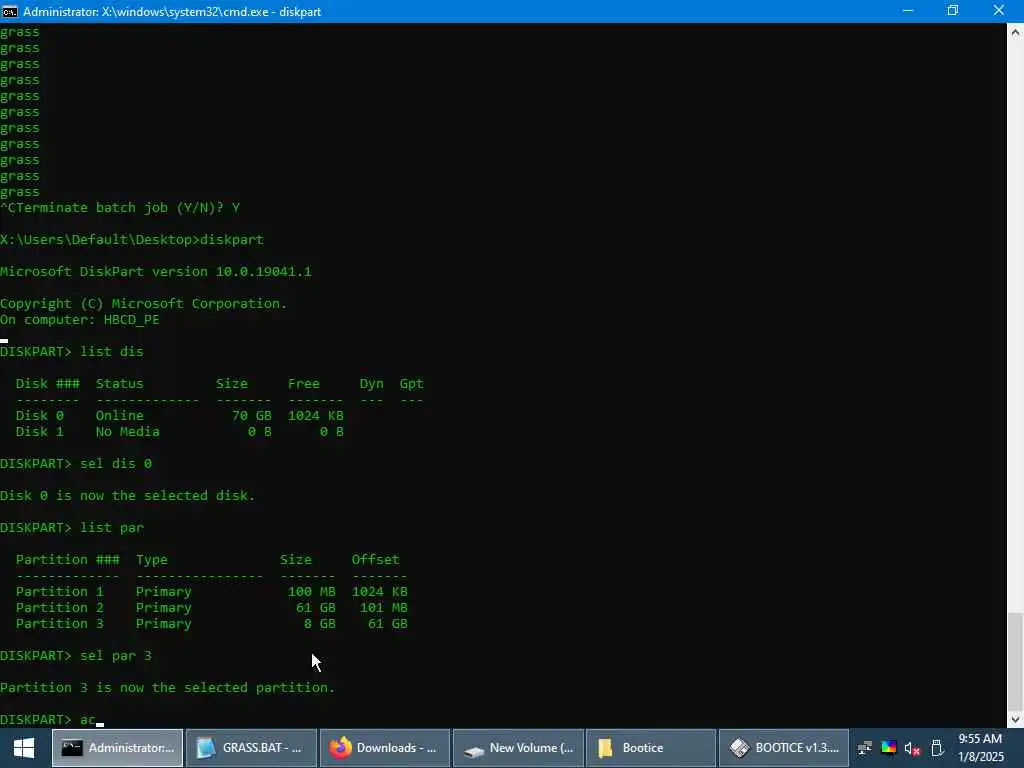Viewport: 1024px width, 768px height.
Task: Switch to BOOTICE v1.3 application
Action: click(784, 748)
